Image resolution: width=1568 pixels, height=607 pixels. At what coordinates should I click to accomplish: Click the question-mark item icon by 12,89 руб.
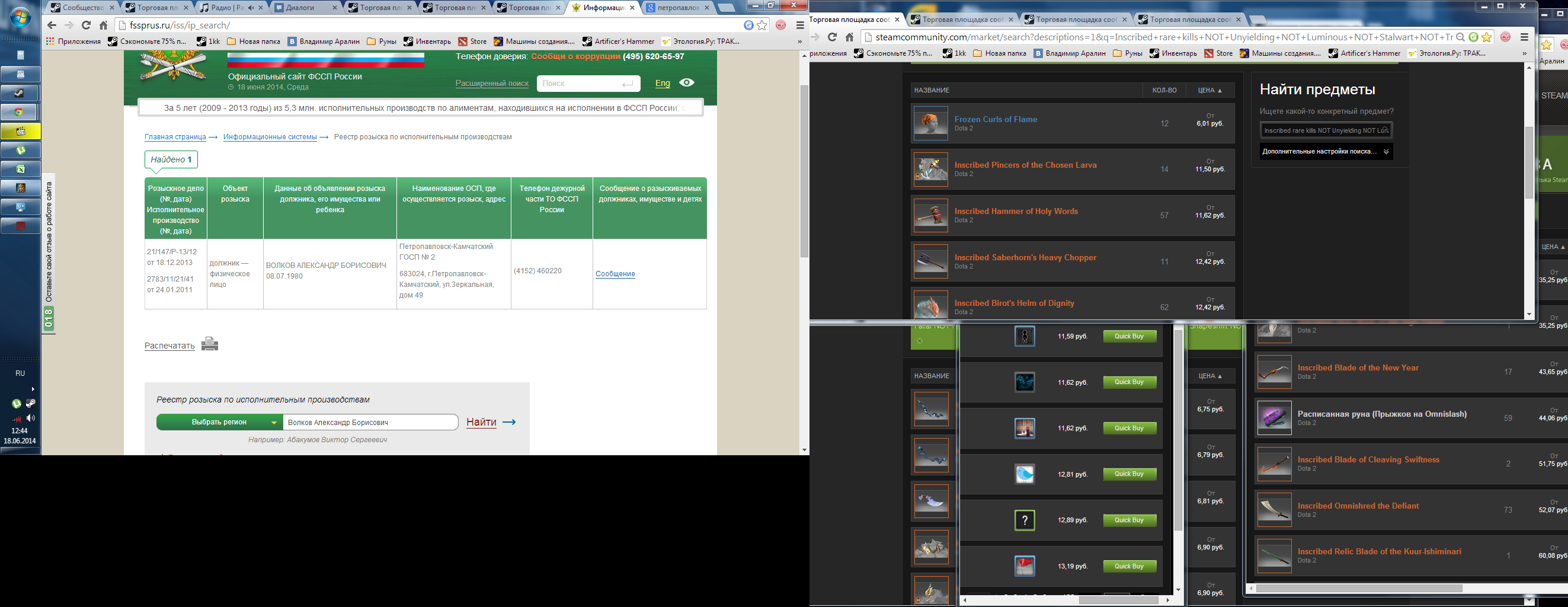pyautogui.click(x=1025, y=520)
